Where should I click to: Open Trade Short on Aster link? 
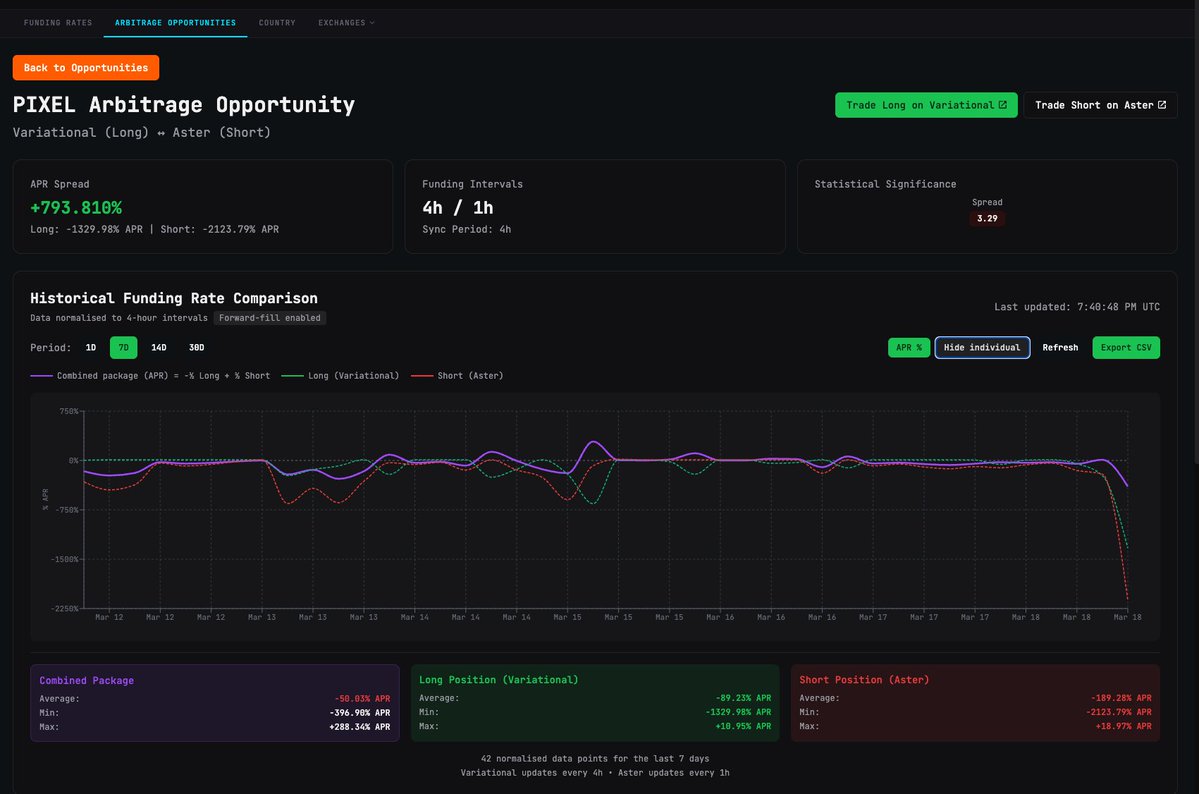tap(1100, 105)
